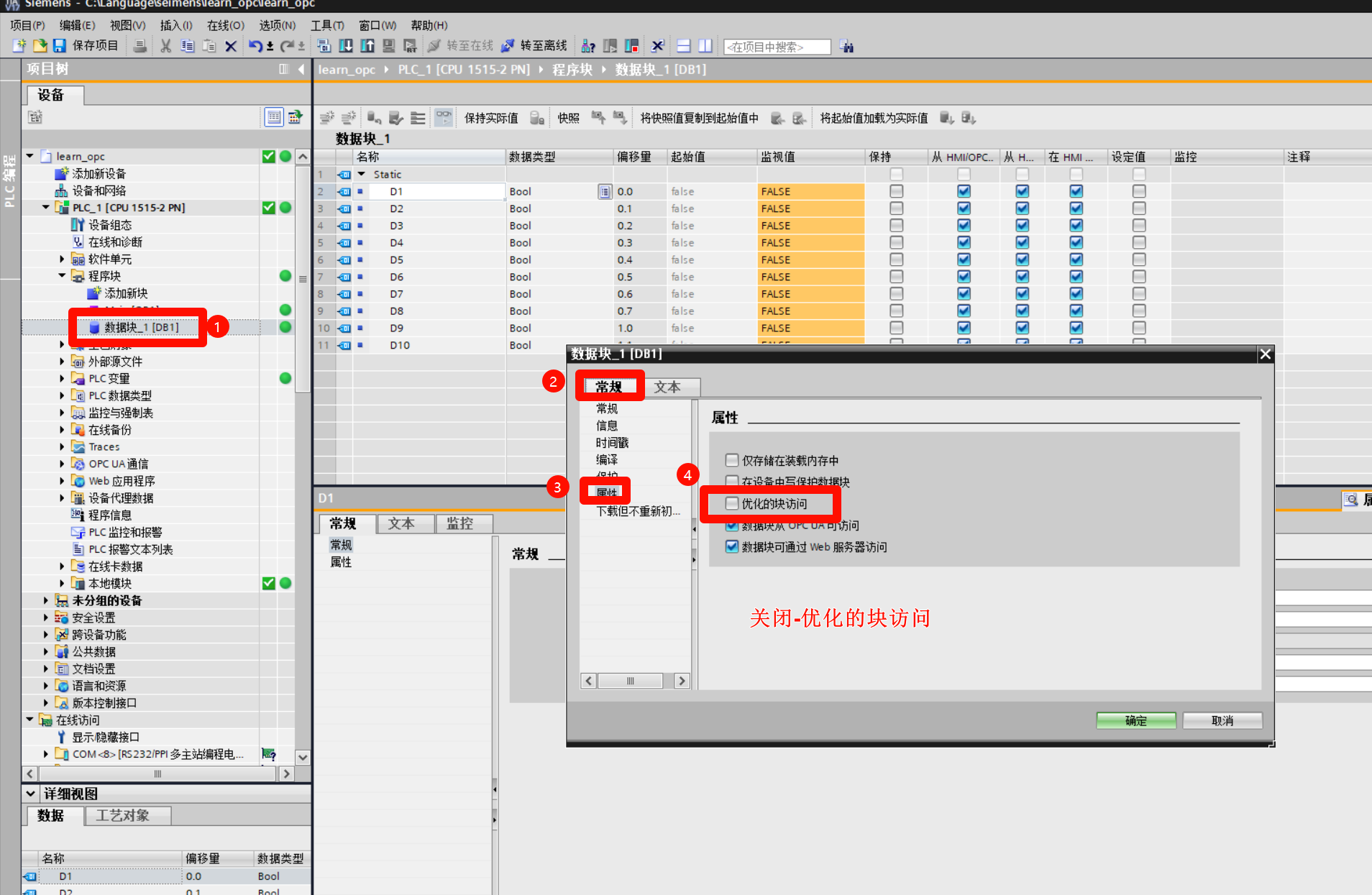Expand the 软件单元 tree node

(62, 259)
